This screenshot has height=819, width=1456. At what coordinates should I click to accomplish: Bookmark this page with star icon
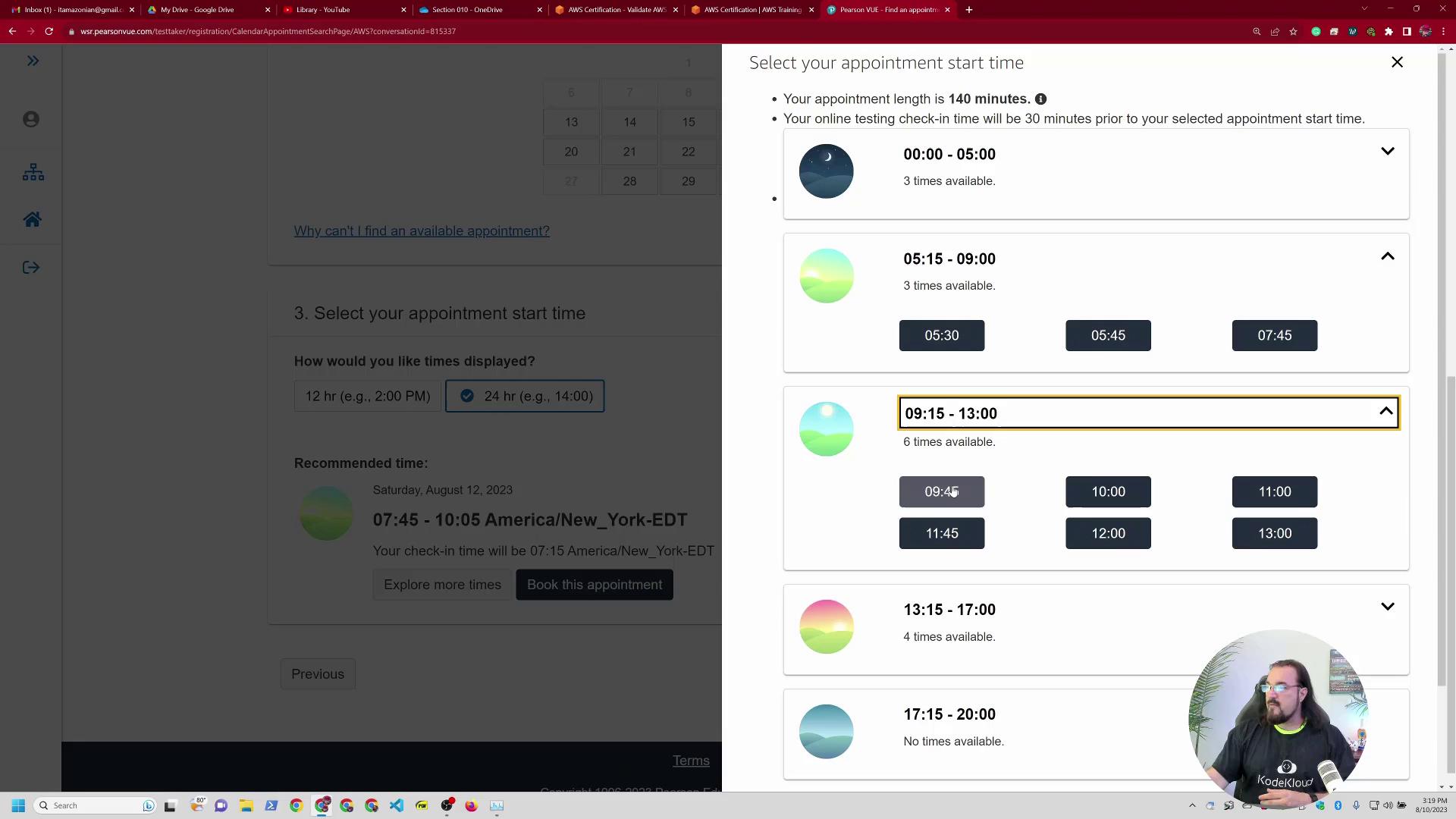coord(1293,31)
